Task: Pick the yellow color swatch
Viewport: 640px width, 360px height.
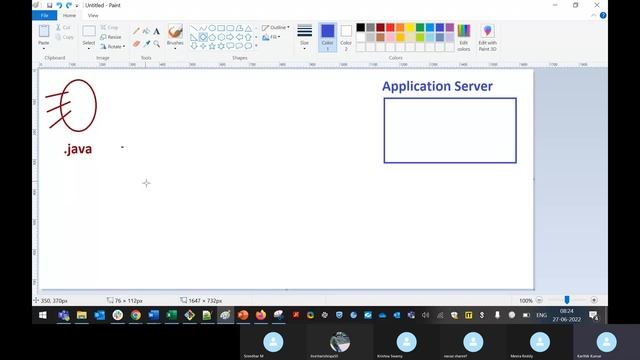Action: (410, 27)
